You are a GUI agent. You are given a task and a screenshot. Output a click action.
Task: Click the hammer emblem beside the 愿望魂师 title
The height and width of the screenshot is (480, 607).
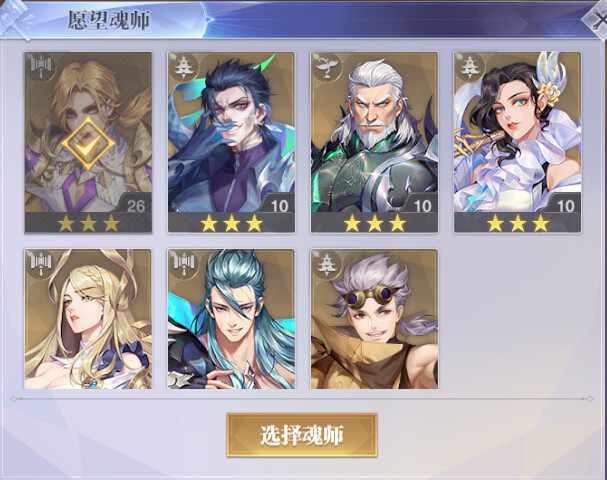(x=15, y=19)
